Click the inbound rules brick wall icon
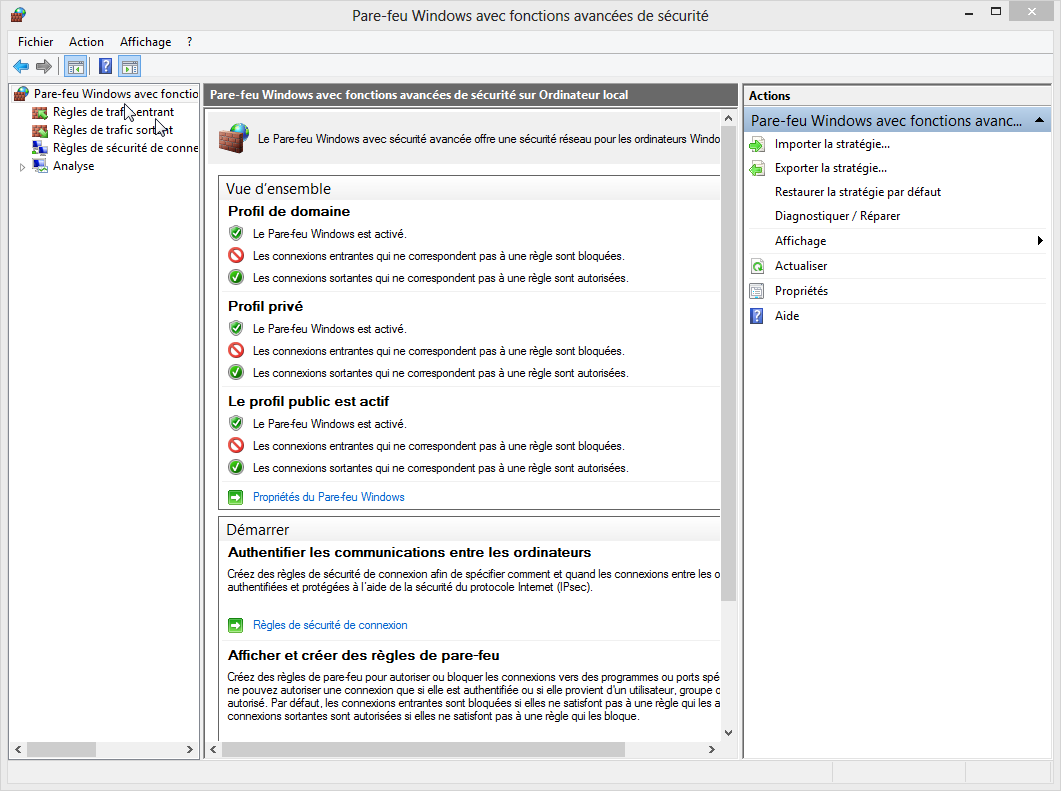The height and width of the screenshot is (791, 1061). point(40,112)
